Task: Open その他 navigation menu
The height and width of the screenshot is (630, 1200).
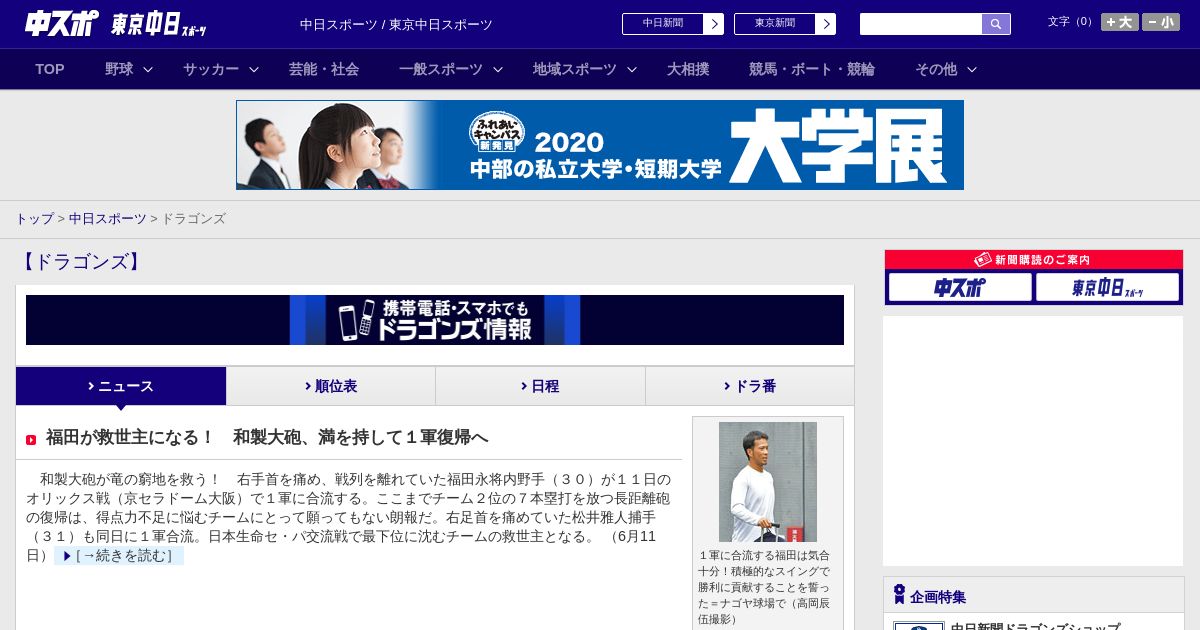Action: tap(936, 69)
